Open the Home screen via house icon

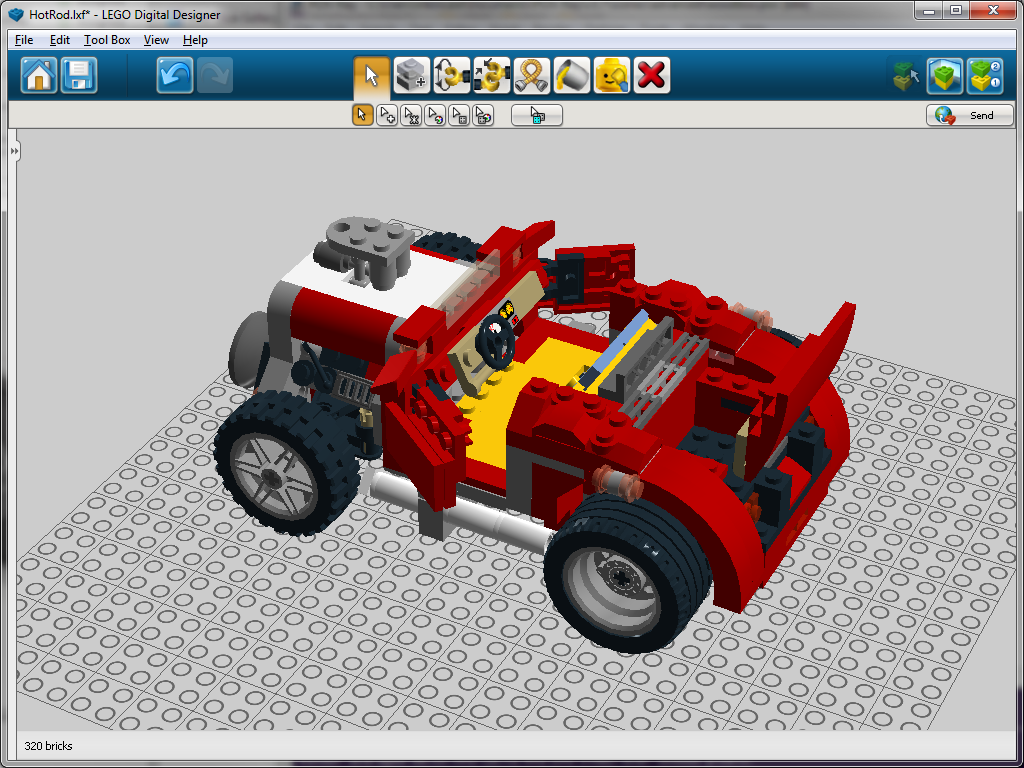pos(37,74)
